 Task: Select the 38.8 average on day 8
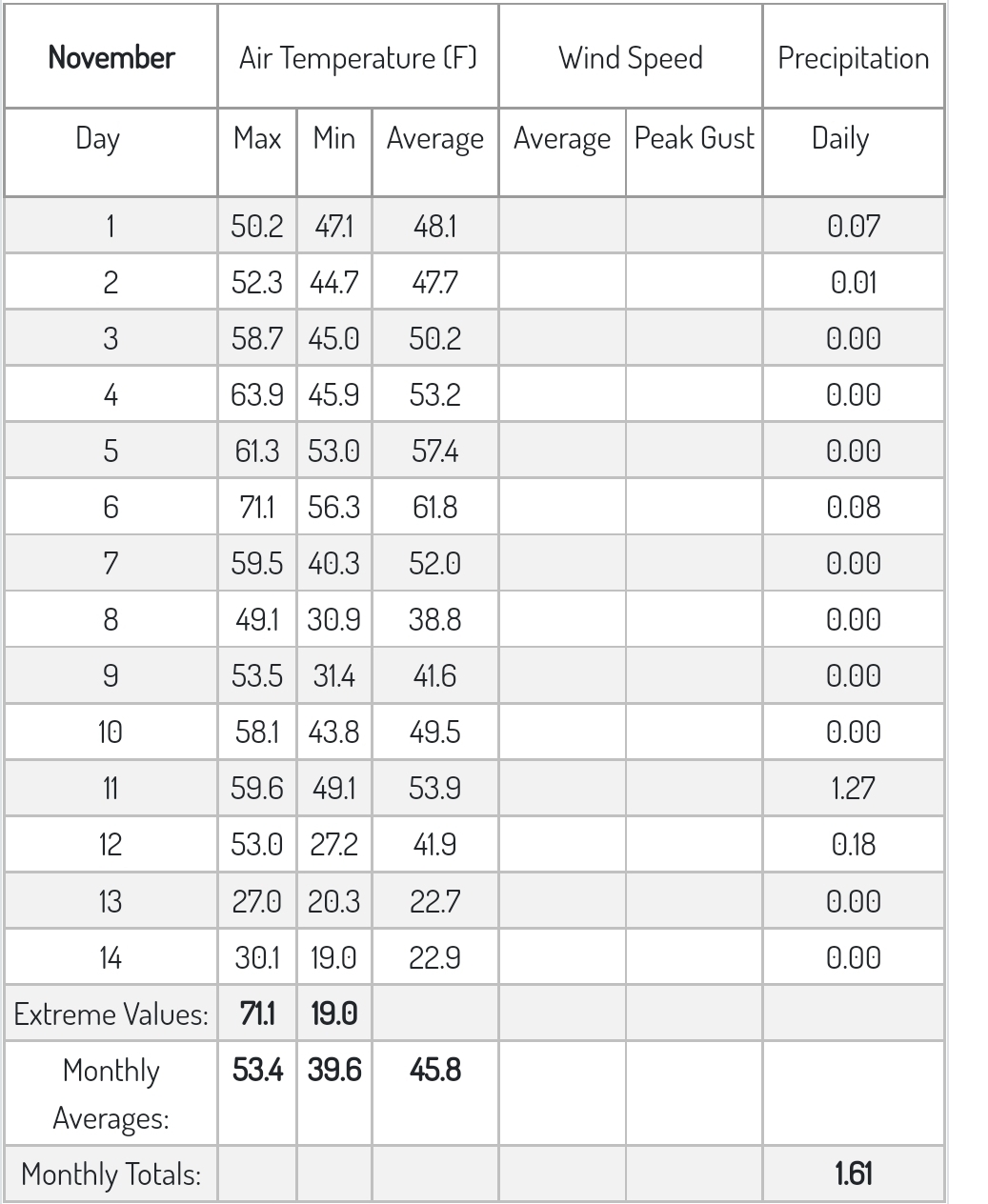[x=434, y=619]
